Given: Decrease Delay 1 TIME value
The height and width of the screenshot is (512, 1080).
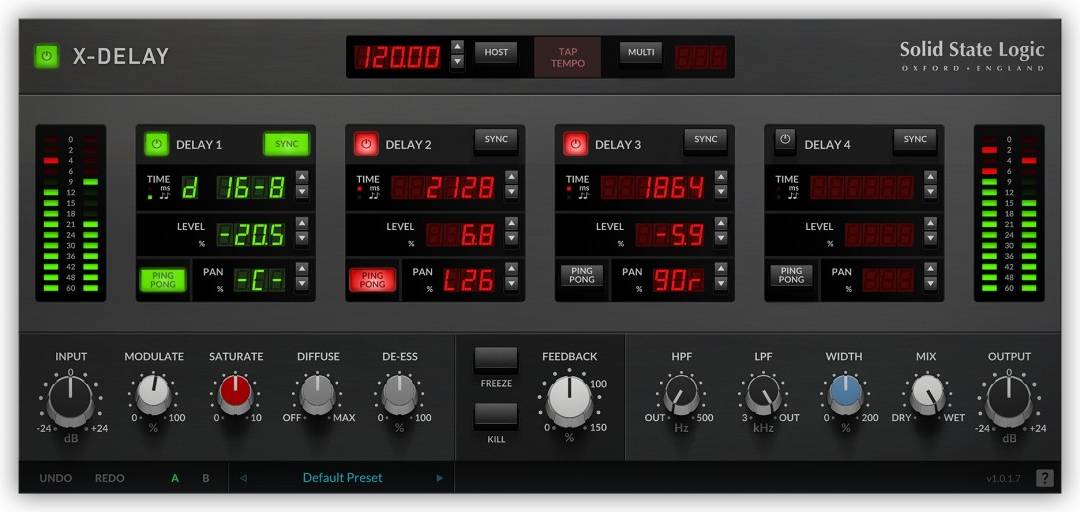Looking at the screenshot, I should pyautogui.click(x=302, y=192).
